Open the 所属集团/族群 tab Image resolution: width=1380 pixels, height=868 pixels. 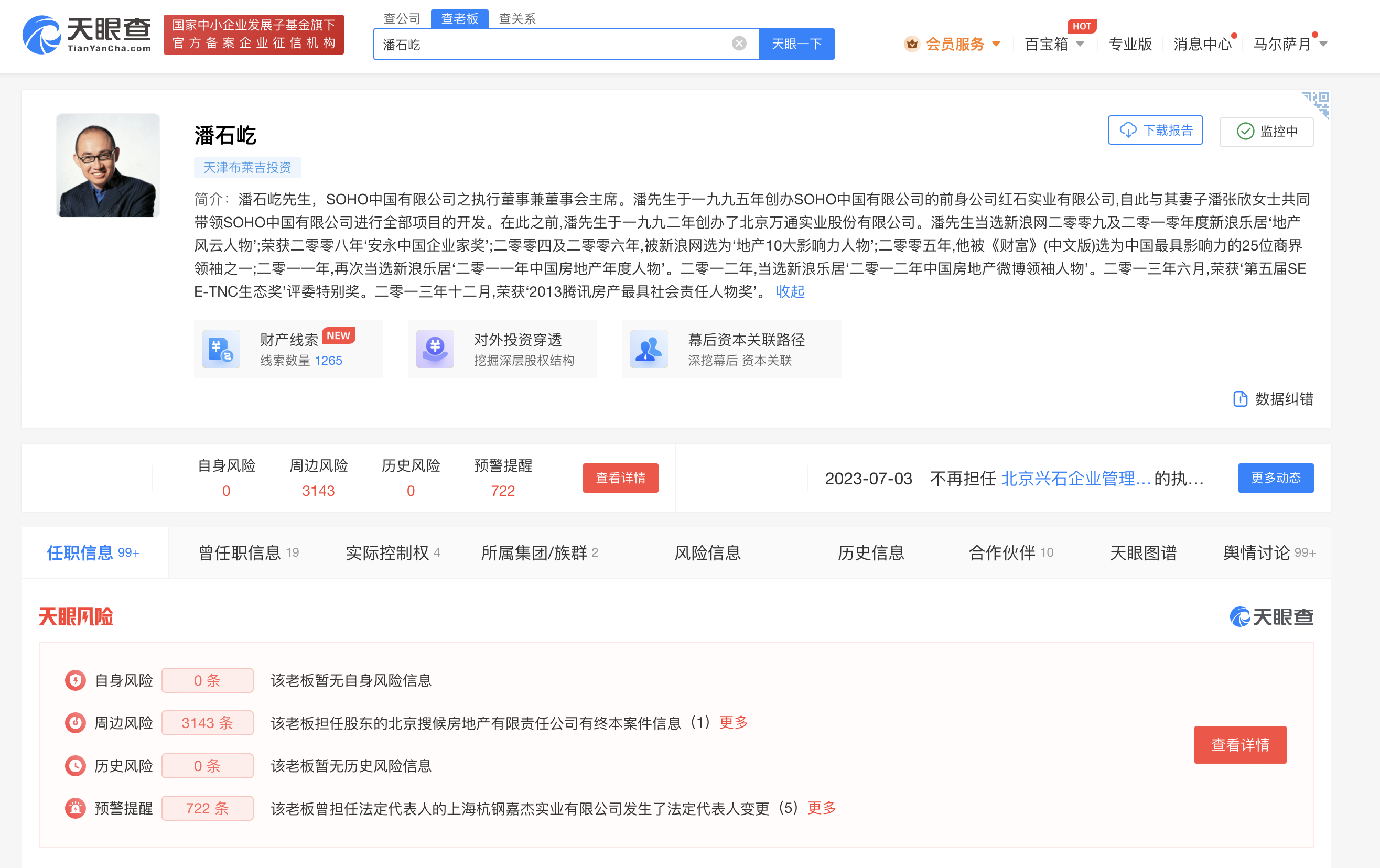pyautogui.click(x=540, y=552)
